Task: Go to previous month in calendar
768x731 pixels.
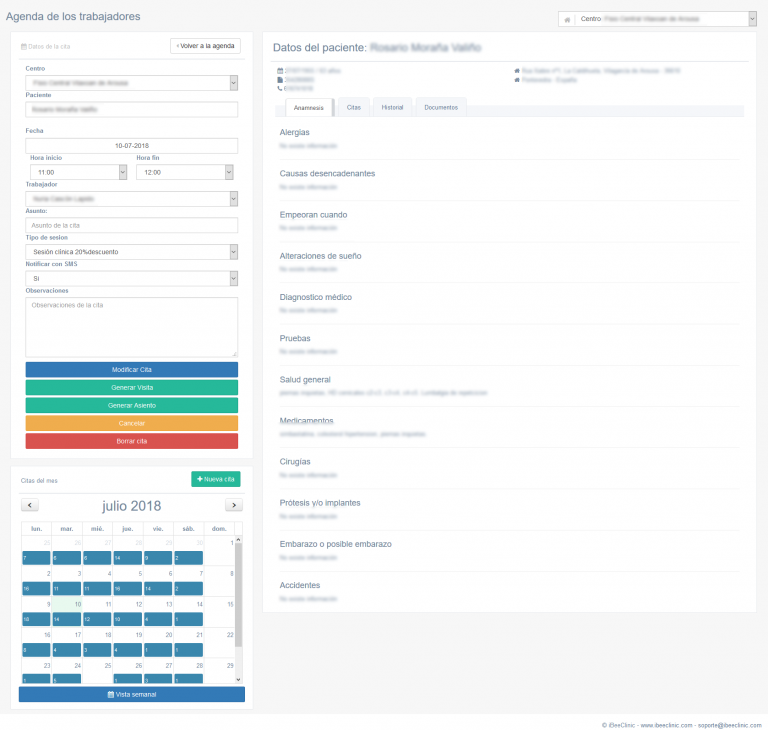Action: [30, 505]
